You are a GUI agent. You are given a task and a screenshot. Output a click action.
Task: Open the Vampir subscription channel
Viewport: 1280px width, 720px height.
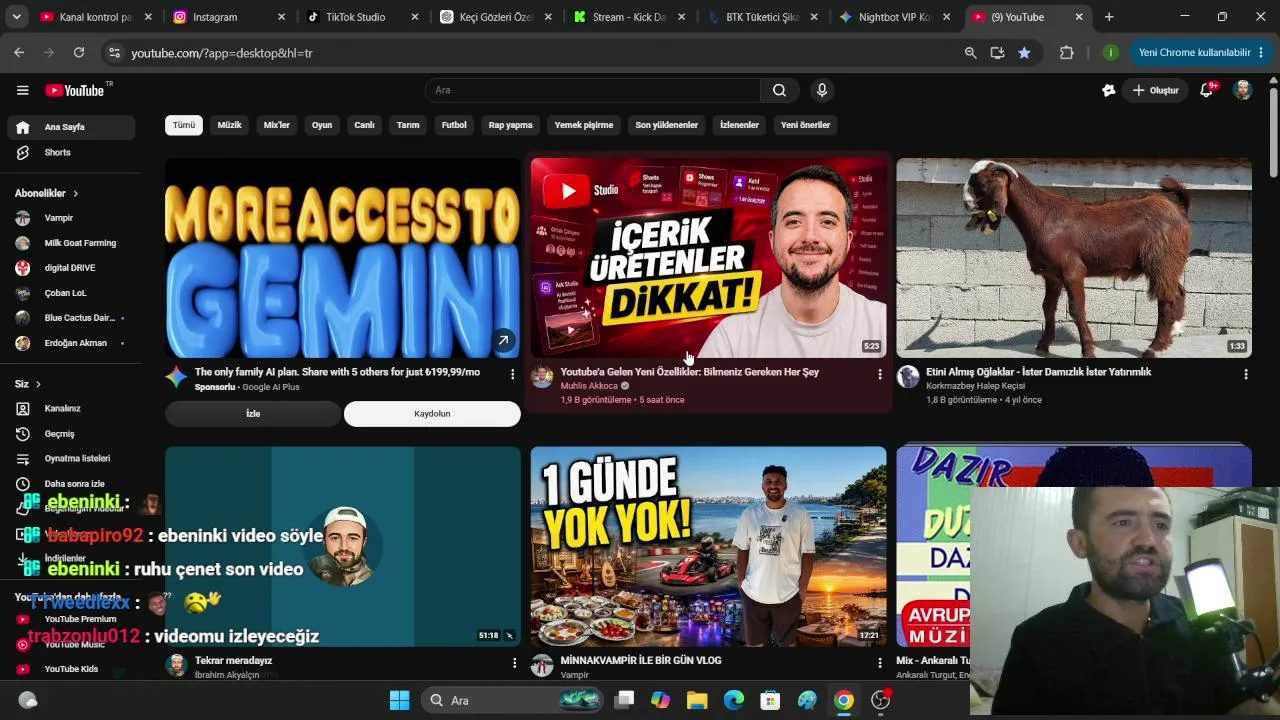point(70,217)
